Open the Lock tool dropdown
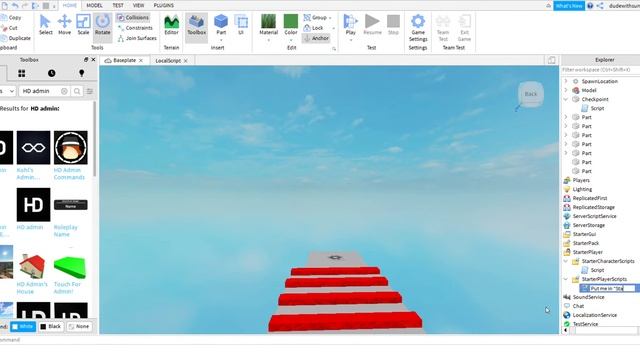This screenshot has width=640, height=360. (x=333, y=28)
